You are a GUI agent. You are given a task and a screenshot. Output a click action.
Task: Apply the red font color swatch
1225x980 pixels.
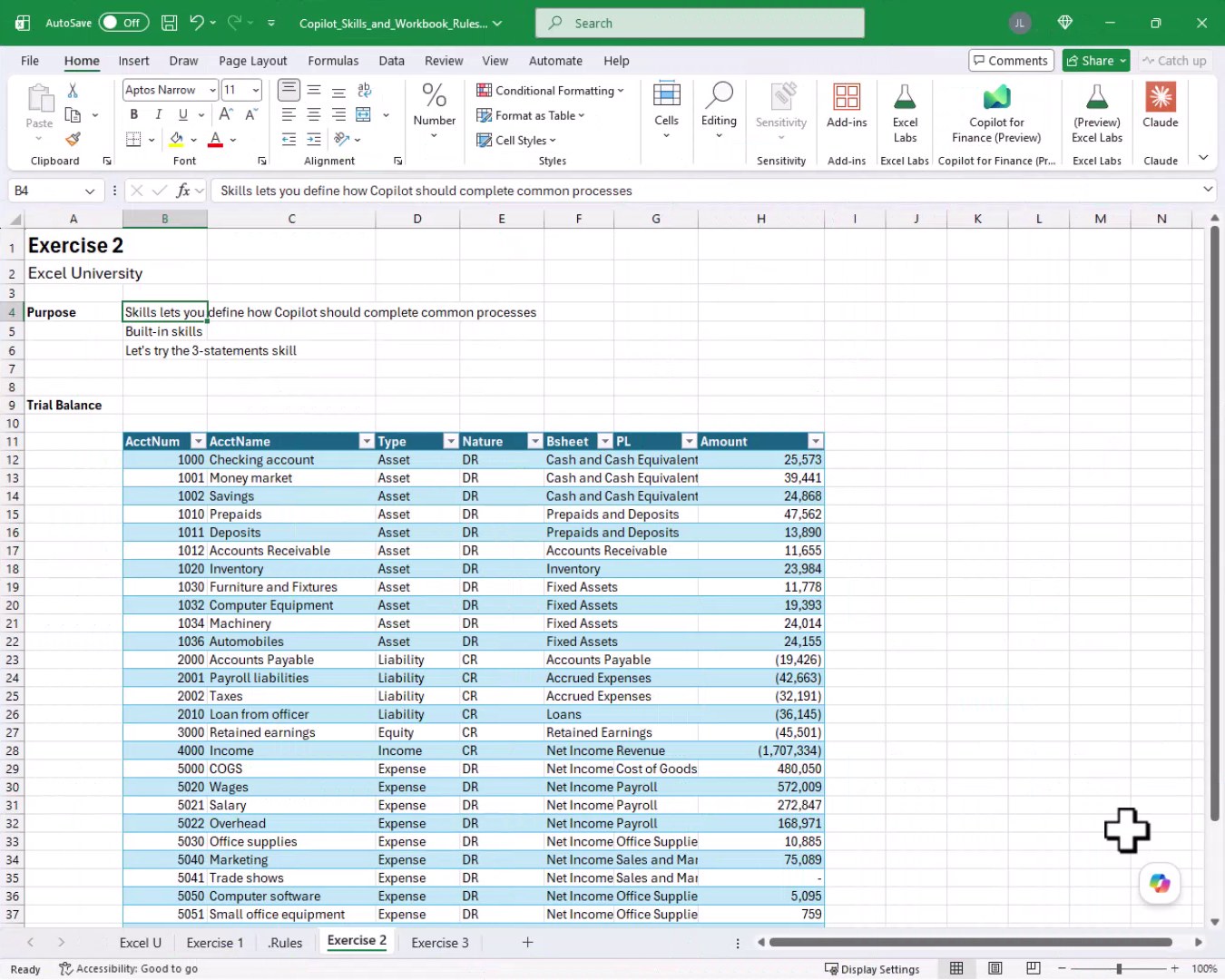click(x=215, y=139)
